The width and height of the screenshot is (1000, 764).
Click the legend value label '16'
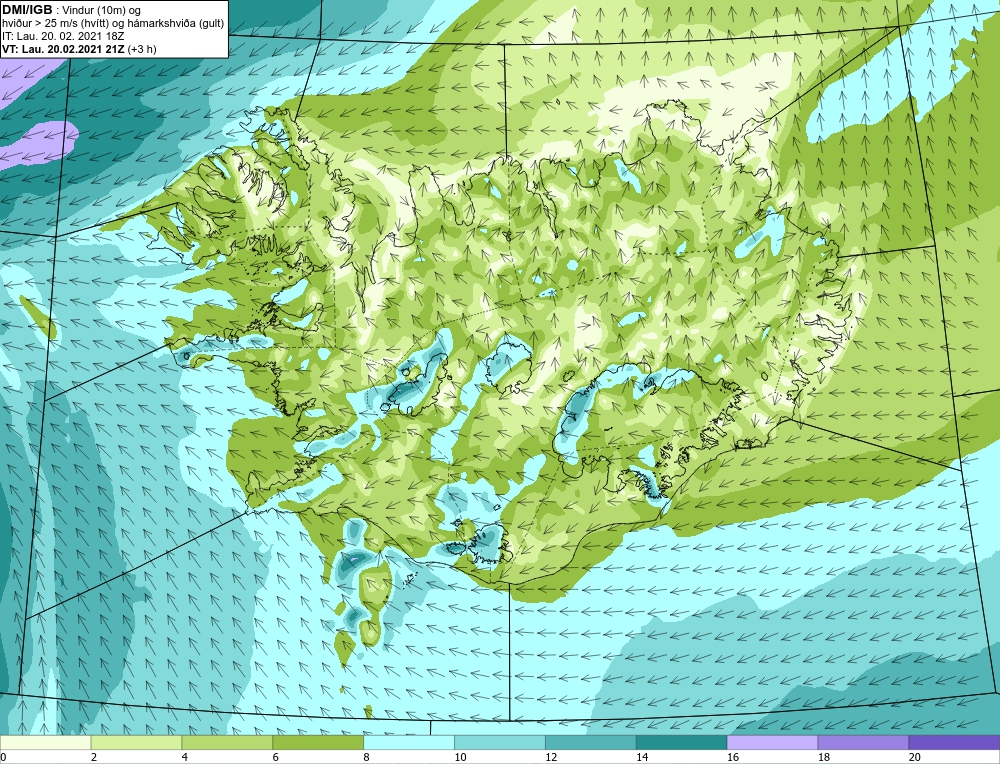(x=733, y=758)
